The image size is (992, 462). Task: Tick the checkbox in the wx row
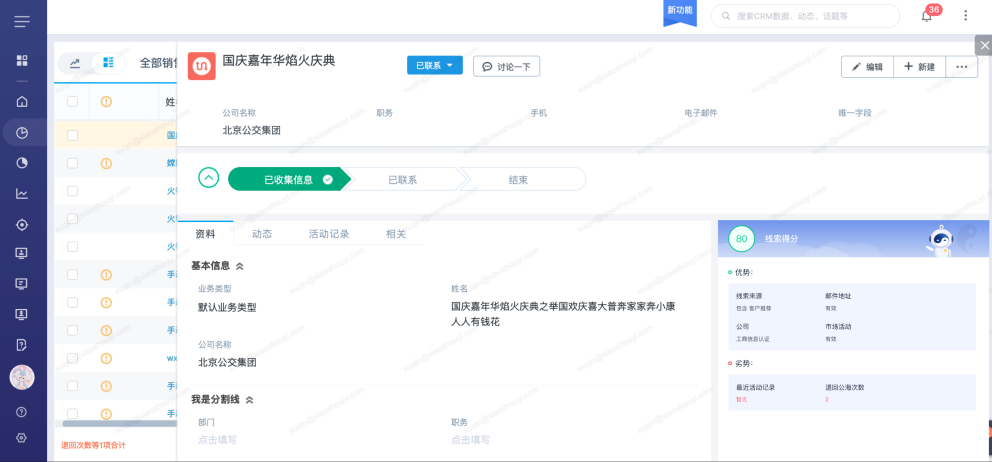(72, 358)
